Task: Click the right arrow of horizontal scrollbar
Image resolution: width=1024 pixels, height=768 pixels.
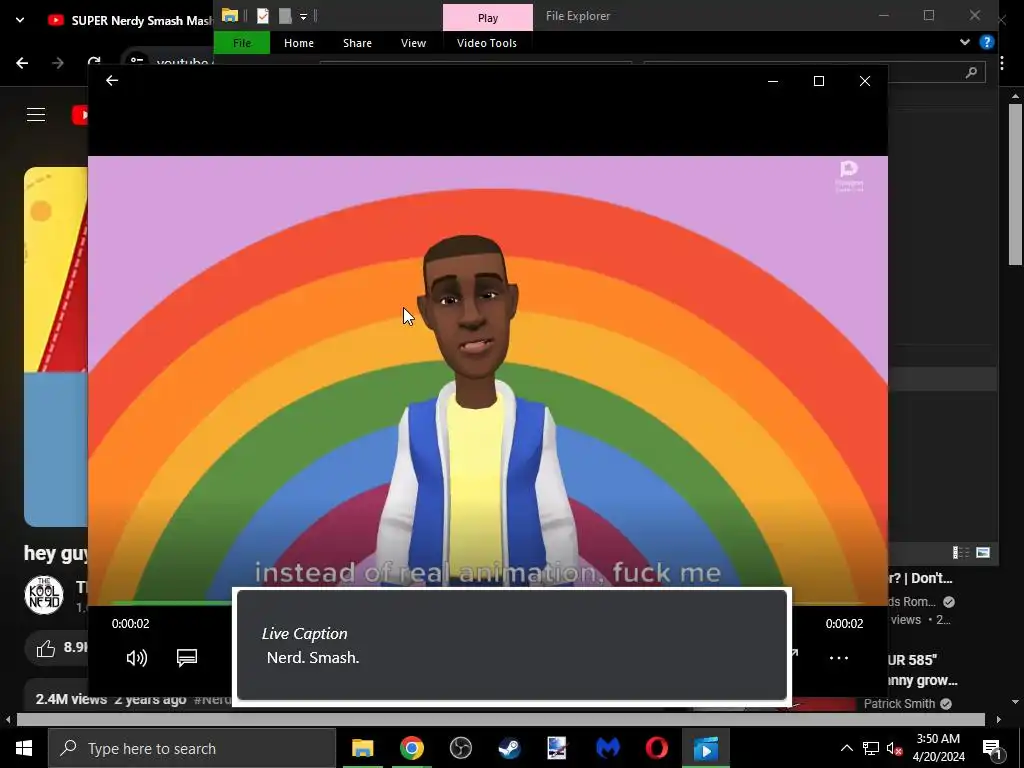Action: point(999,720)
